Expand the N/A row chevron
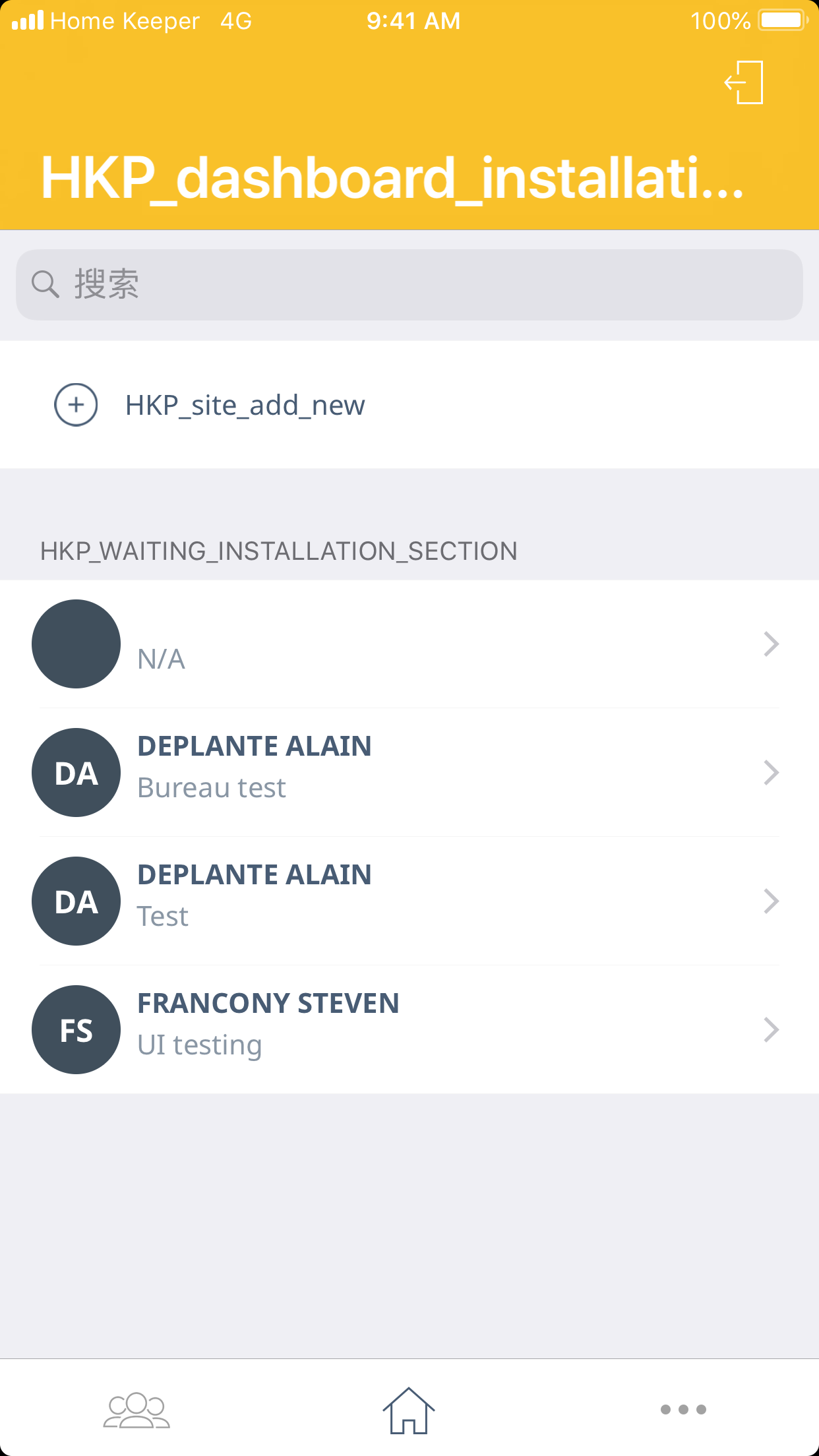Image resolution: width=819 pixels, height=1456 pixels. pos(771,644)
